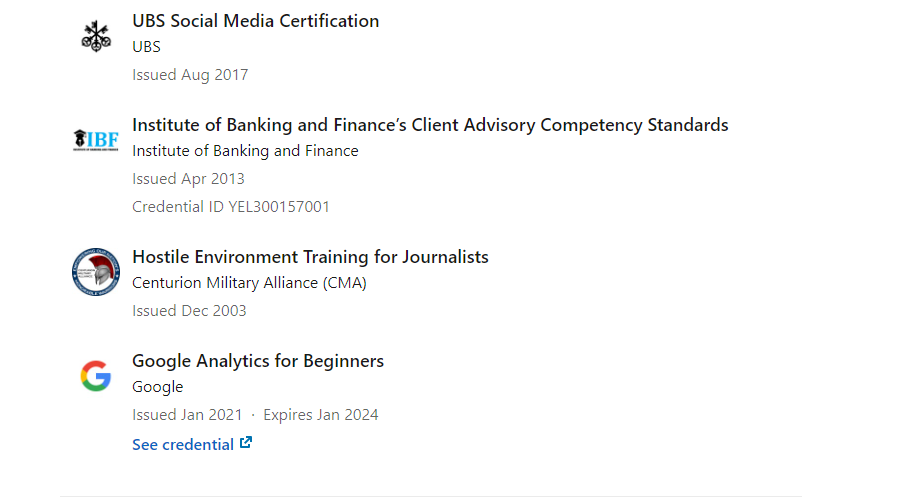Click the UBS three-keys logo icon
Screen dimensions: 897x500
(96, 36)
